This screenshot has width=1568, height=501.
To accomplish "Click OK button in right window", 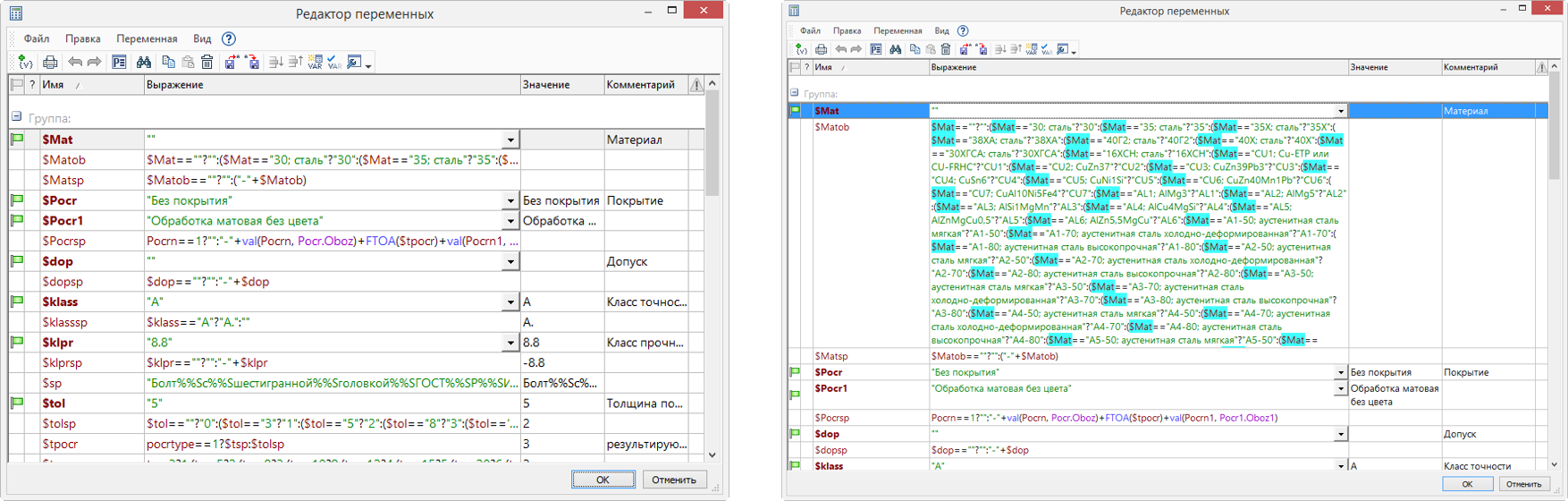I will [1467, 483].
